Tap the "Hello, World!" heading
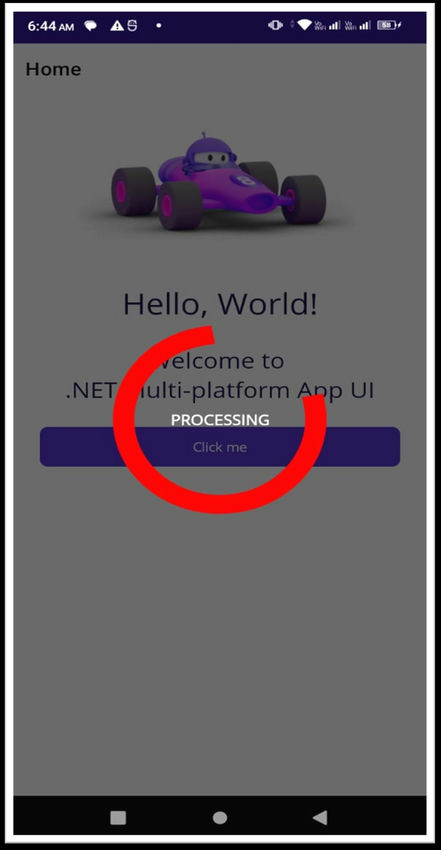The height and width of the screenshot is (850, 441). pyautogui.click(x=220, y=304)
